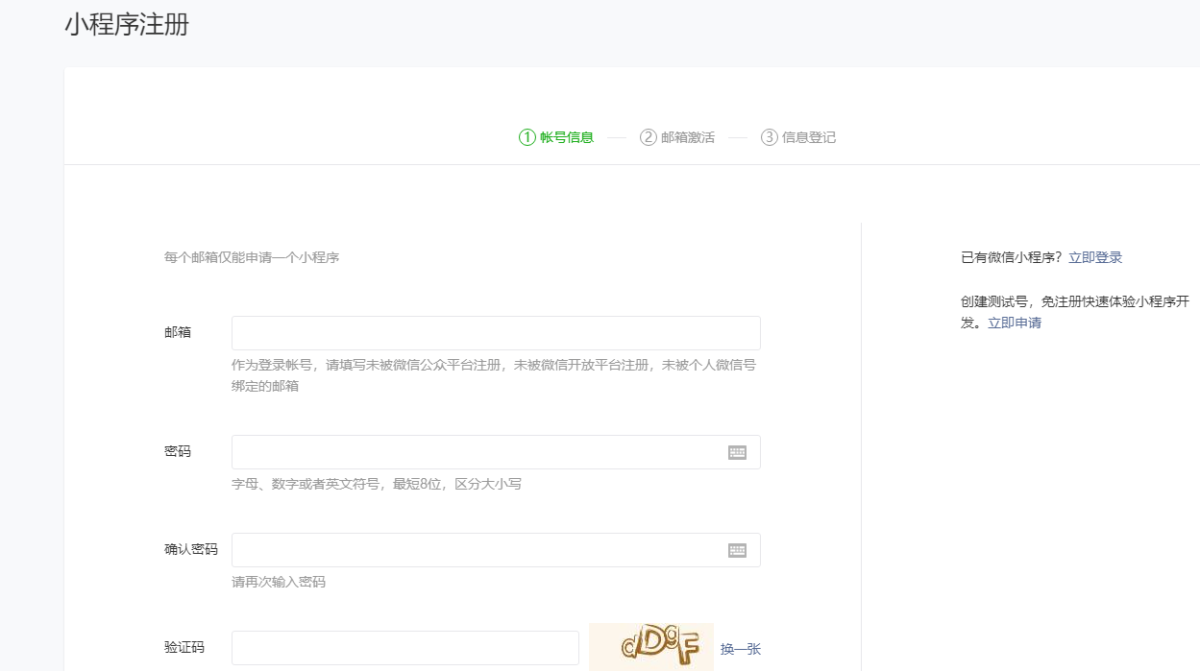Focus the 密码 input field
Image resolution: width=1200 pixels, height=671 pixels.
coord(475,452)
